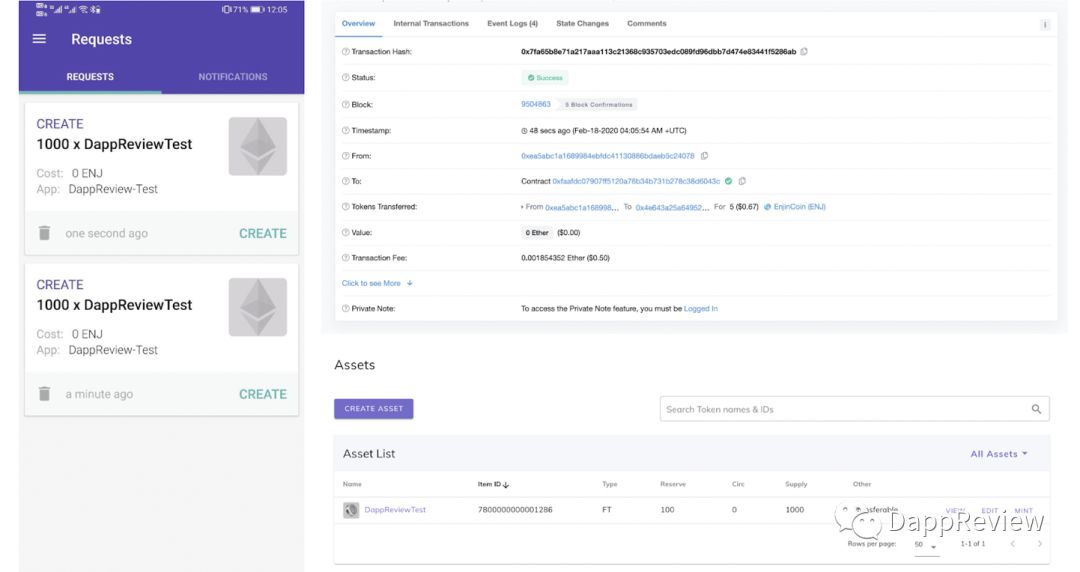Tap the Ethereum thumbnail on first request
This screenshot has width=1080, height=572.
258,146
